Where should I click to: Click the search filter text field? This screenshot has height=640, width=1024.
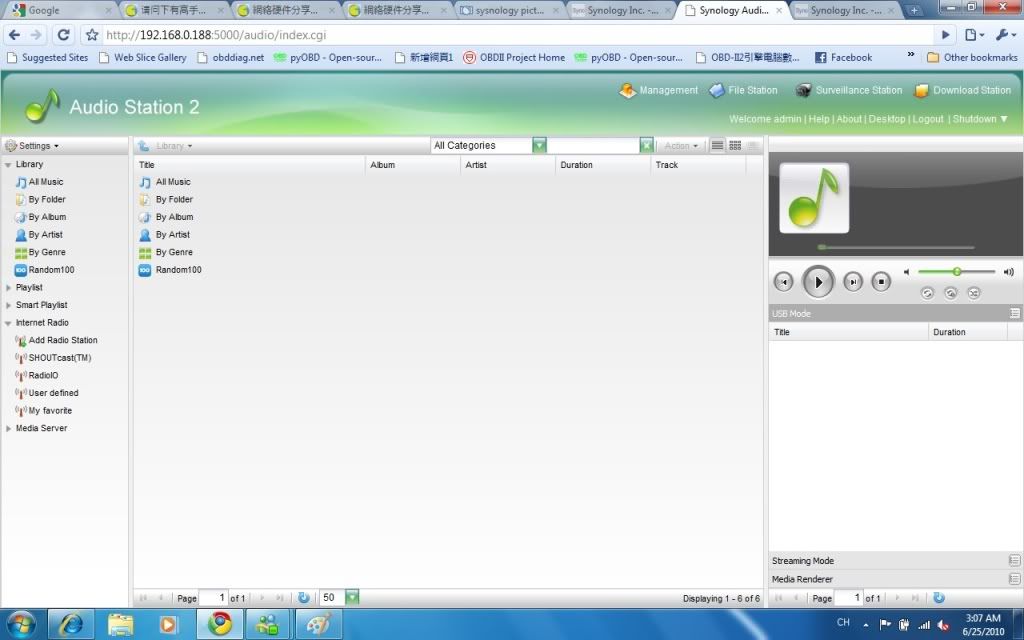[x=594, y=146]
